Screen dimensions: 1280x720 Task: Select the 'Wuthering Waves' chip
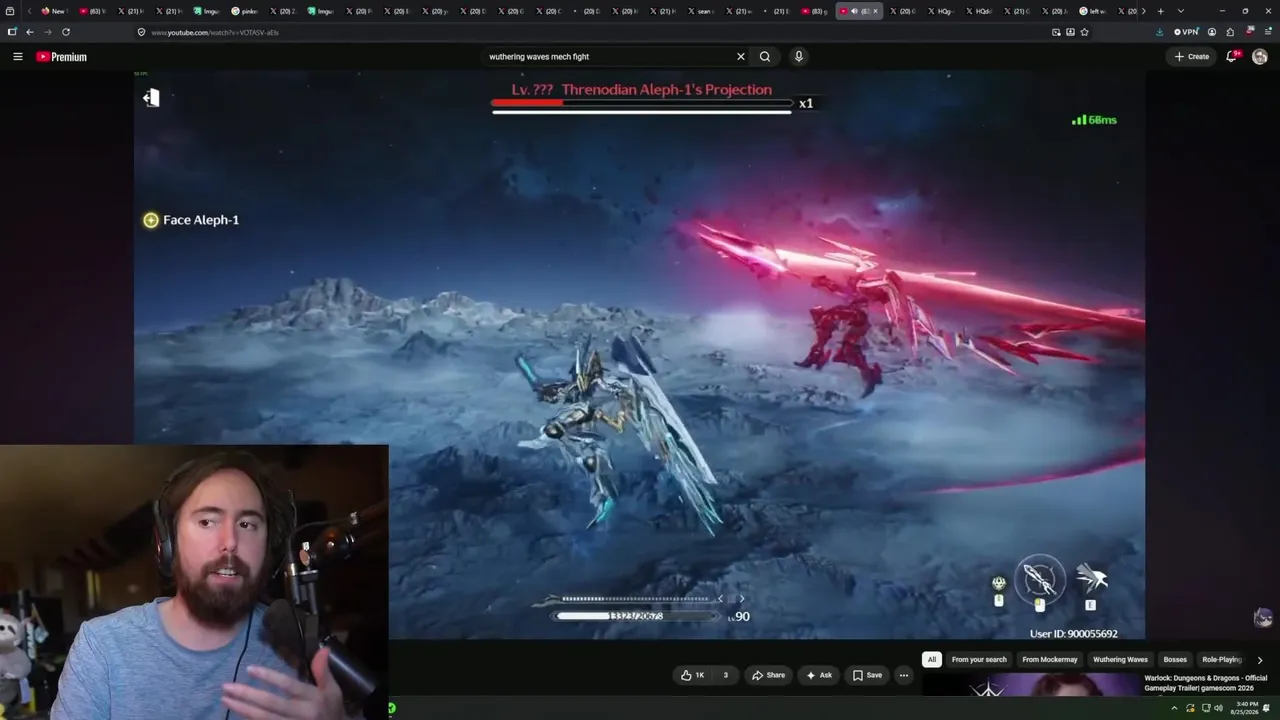pyautogui.click(x=1120, y=660)
